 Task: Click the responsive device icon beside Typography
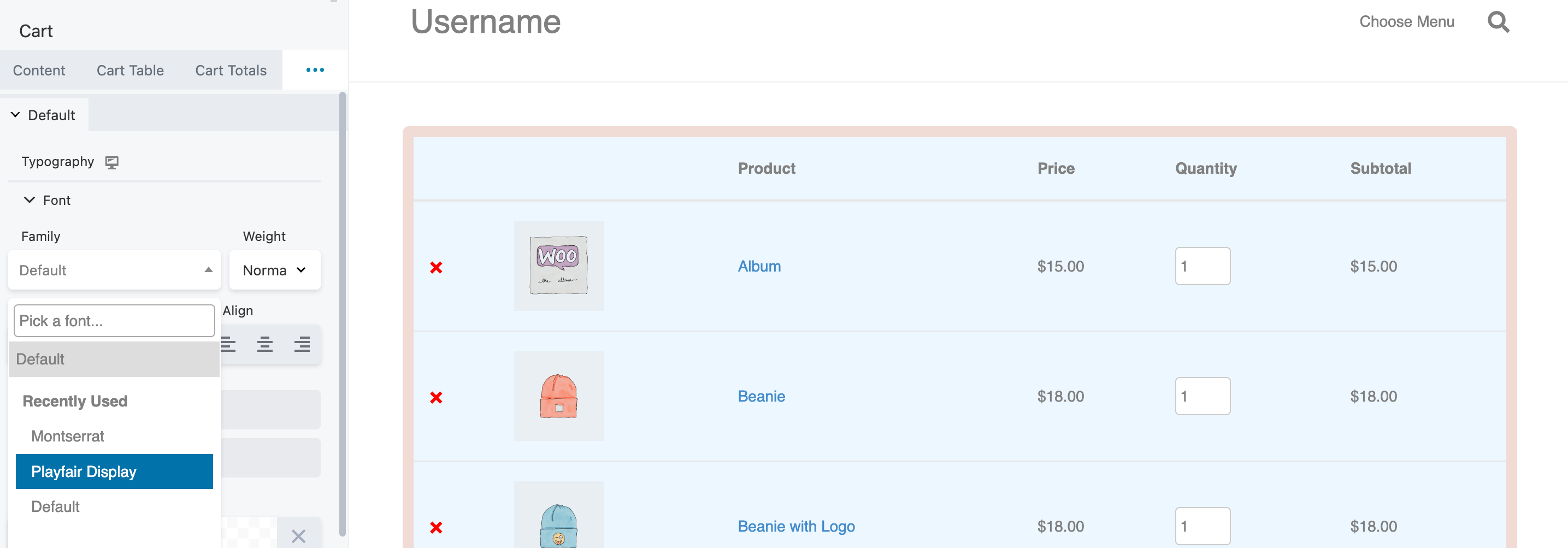(x=112, y=162)
